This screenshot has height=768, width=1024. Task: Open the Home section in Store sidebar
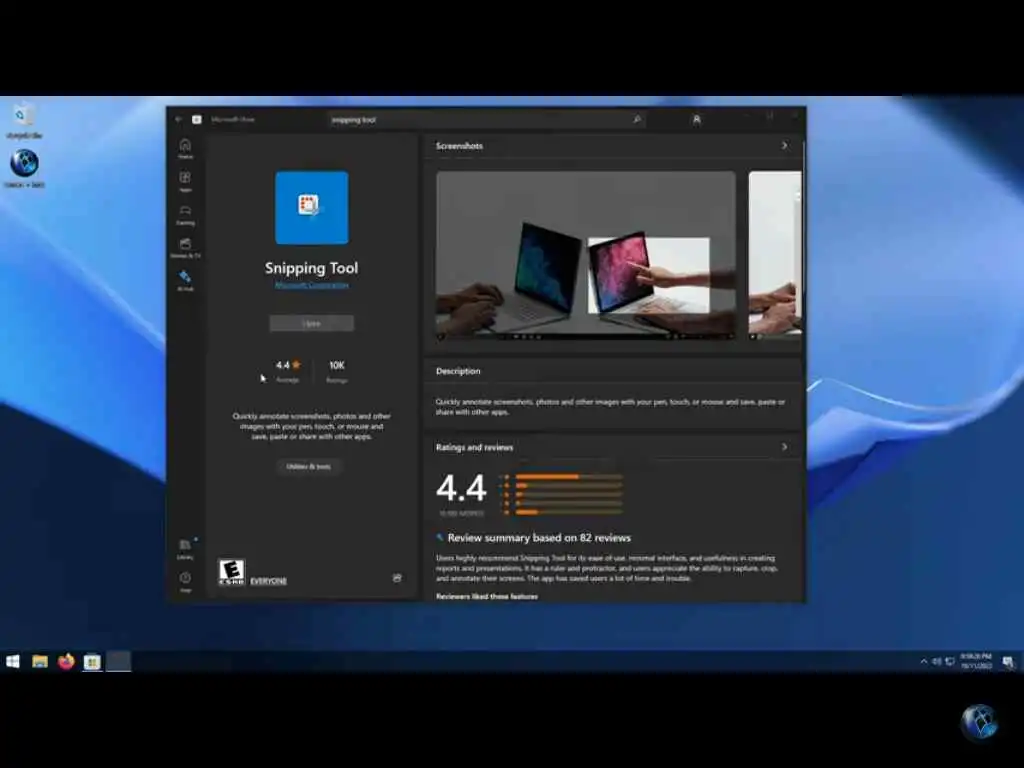(185, 148)
